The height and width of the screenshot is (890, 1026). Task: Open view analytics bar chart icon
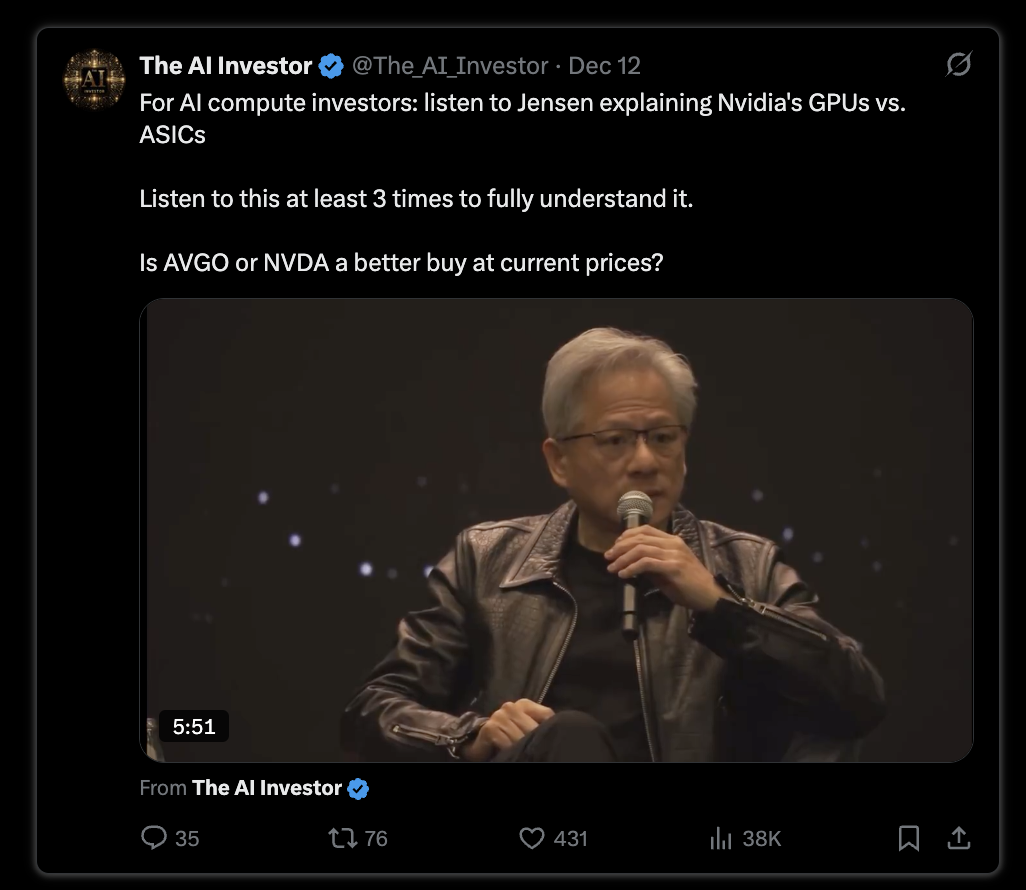(x=720, y=838)
